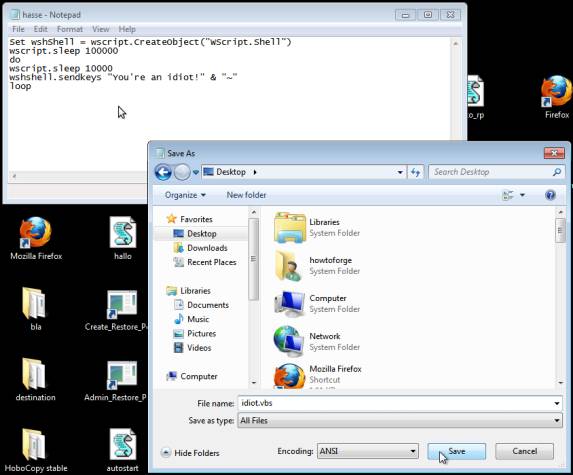The image size is (573, 475).
Task: Click the search magnifier in Search Desktop box
Action: 557,172
